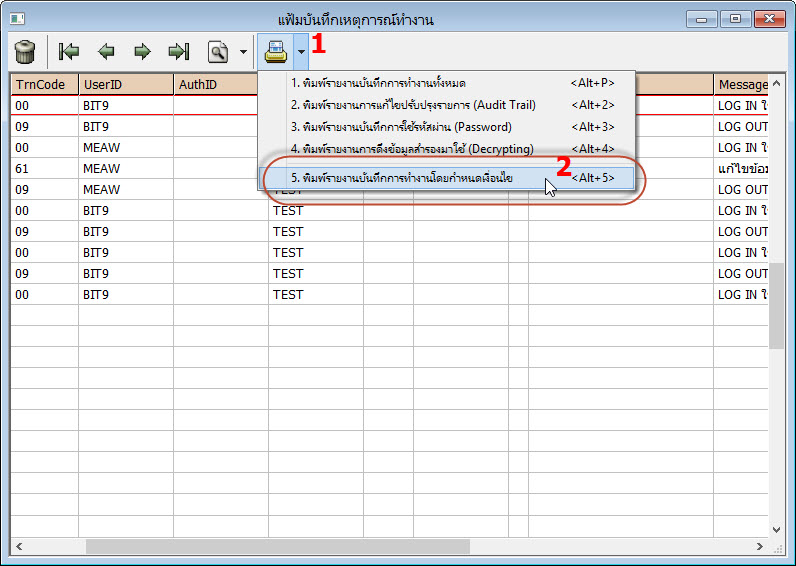
Task: Select menu item 1 with shortcut Alt+P
Action: [447, 83]
